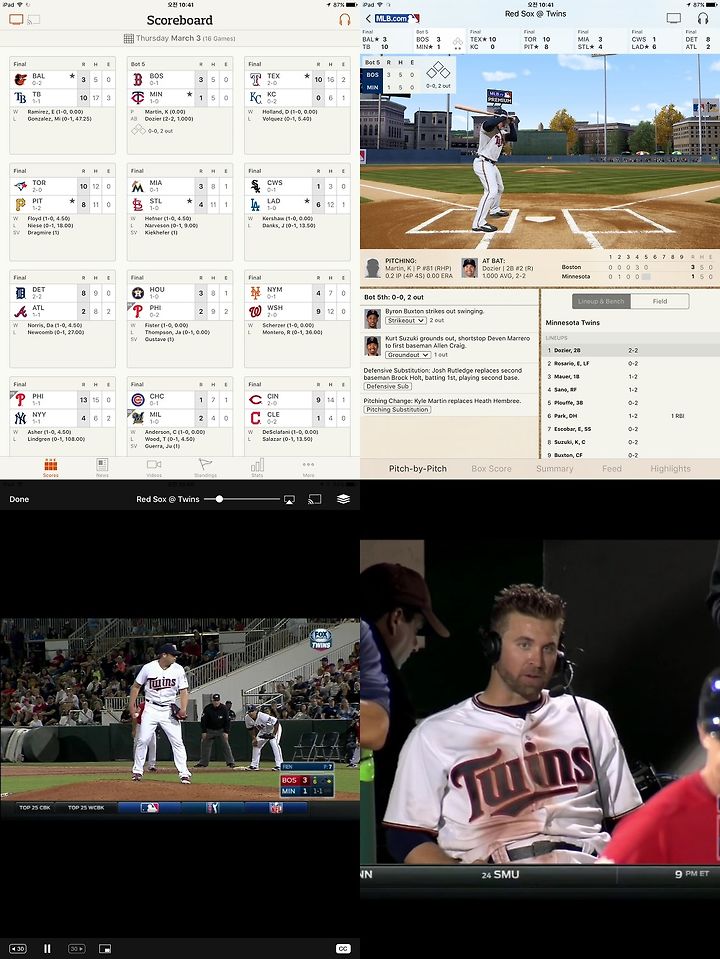
Task: Open the MIA vs STL game card
Action: point(180,212)
